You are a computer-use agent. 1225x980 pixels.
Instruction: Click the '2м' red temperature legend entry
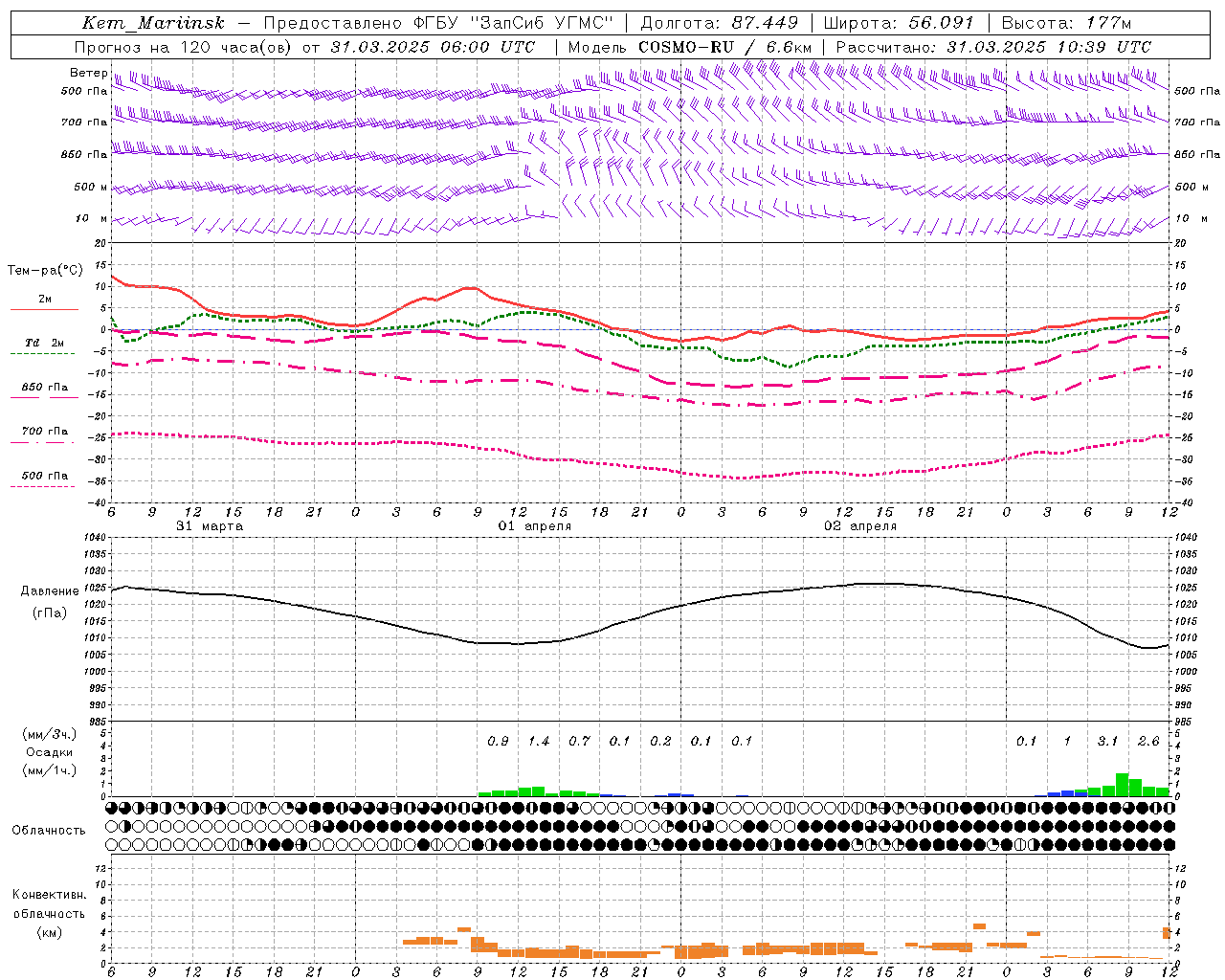pyautogui.click(x=45, y=300)
